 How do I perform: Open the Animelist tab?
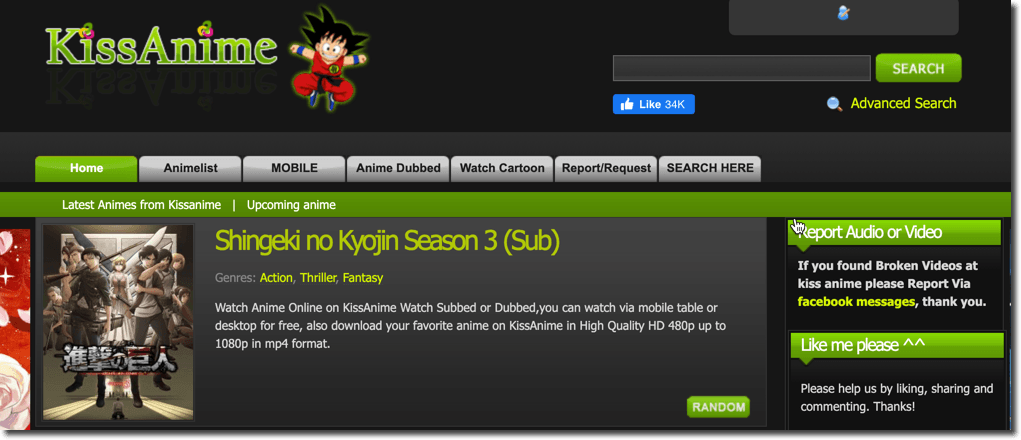[x=190, y=169]
